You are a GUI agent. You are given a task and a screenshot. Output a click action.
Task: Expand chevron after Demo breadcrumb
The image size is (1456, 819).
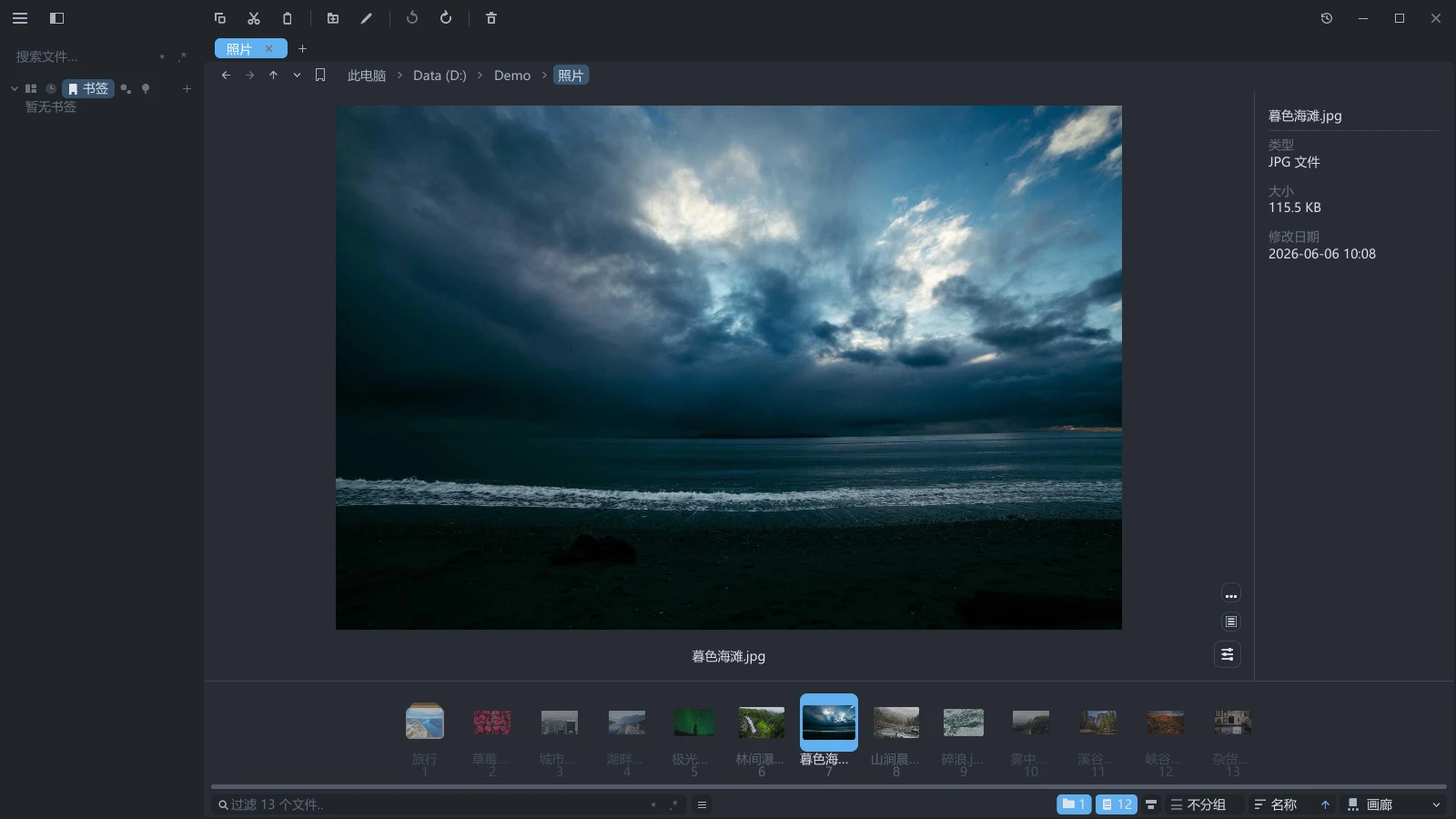tap(544, 76)
